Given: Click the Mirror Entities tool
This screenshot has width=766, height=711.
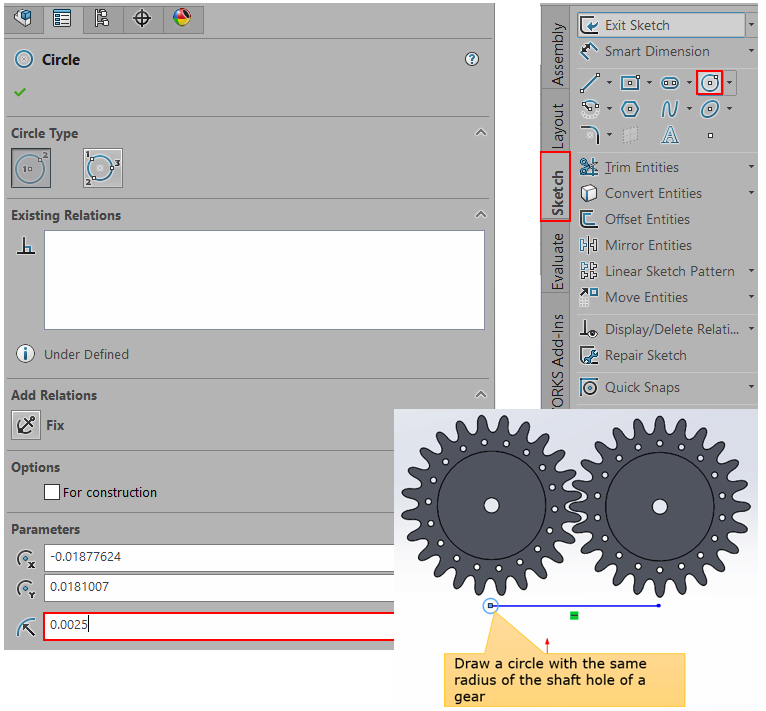Looking at the screenshot, I should [636, 245].
